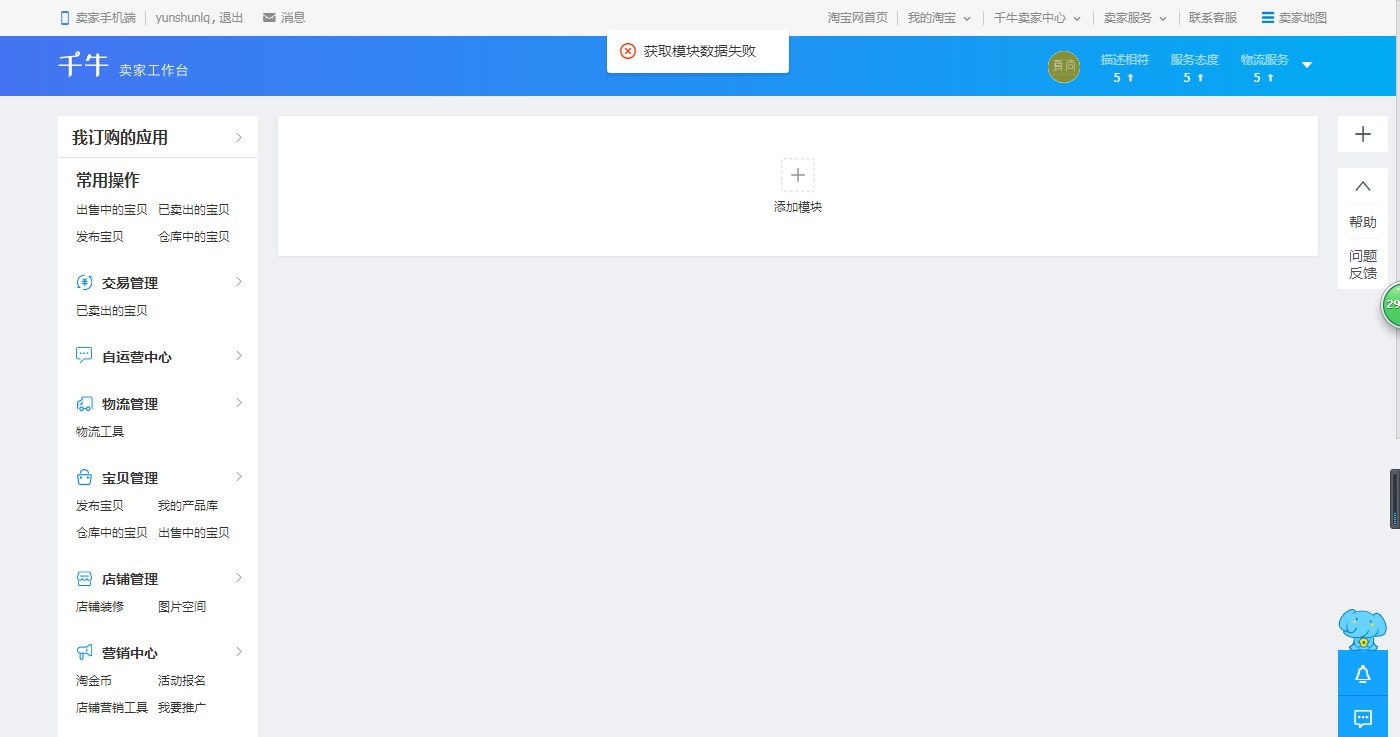Open notifications with the bell icon
Screen dimensions: 1400x737
tap(1363, 674)
